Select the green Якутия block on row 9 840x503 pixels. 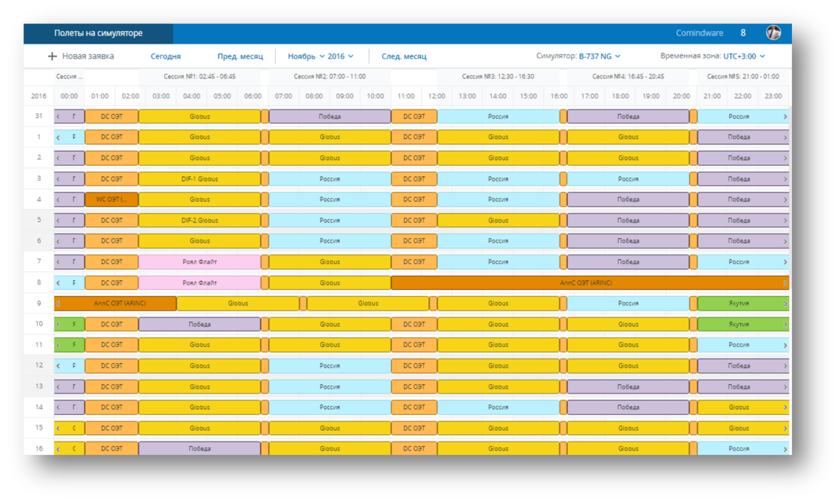(x=738, y=303)
